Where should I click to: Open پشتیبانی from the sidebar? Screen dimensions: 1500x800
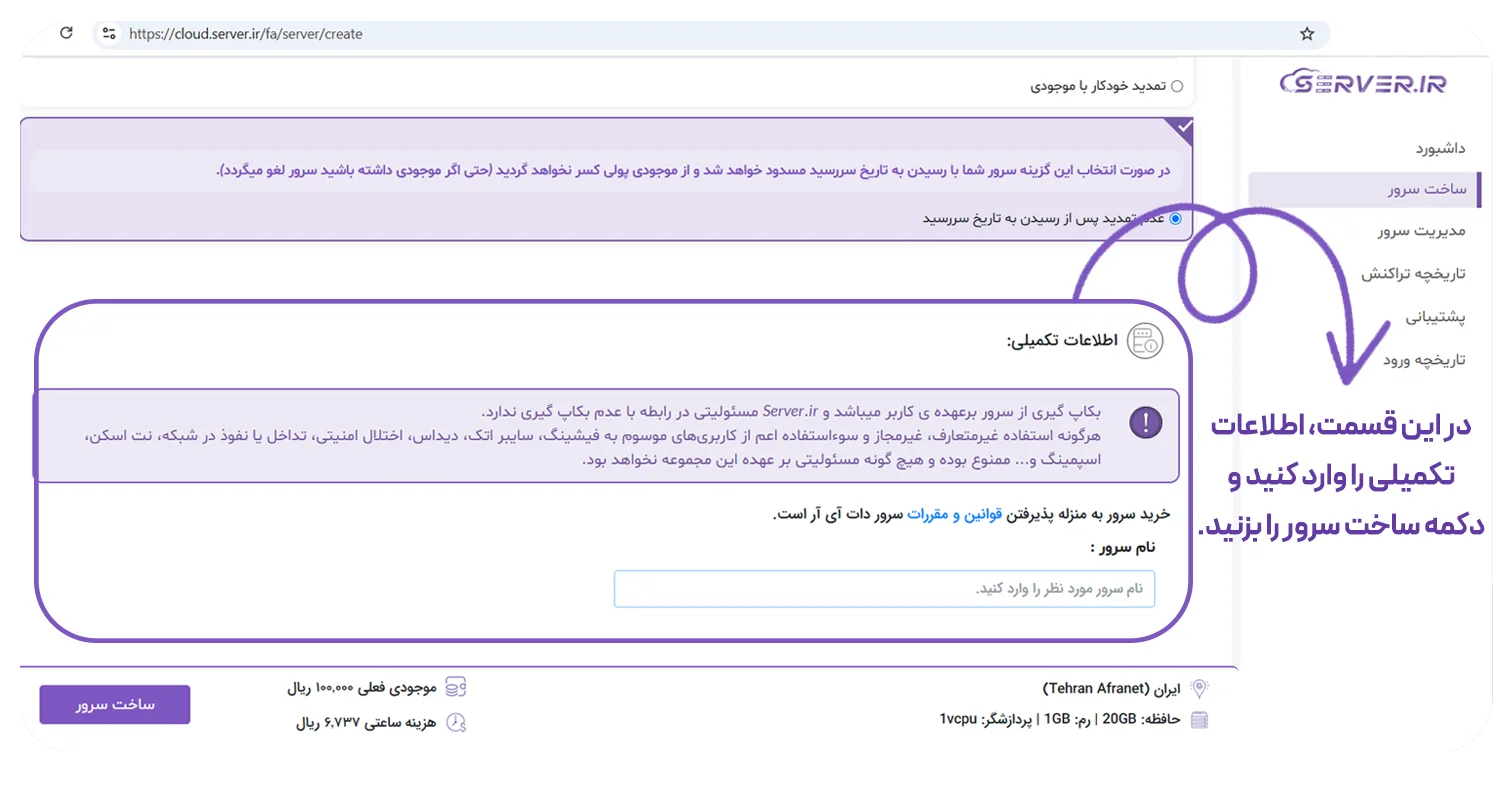pos(1436,317)
